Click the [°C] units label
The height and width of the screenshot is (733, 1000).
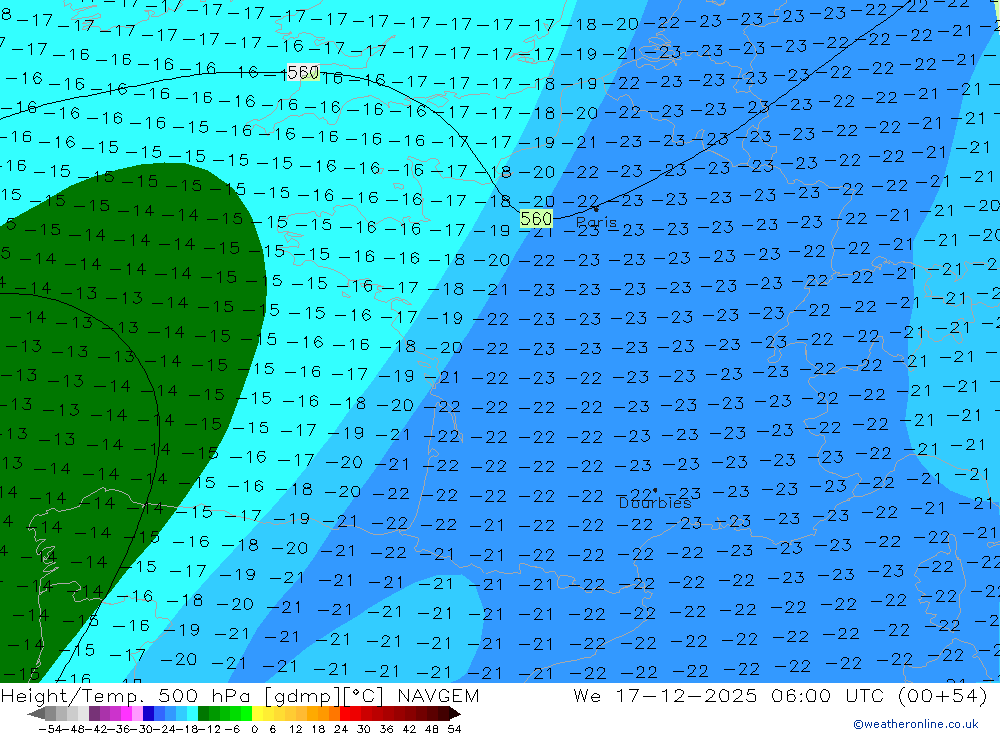click(x=364, y=696)
